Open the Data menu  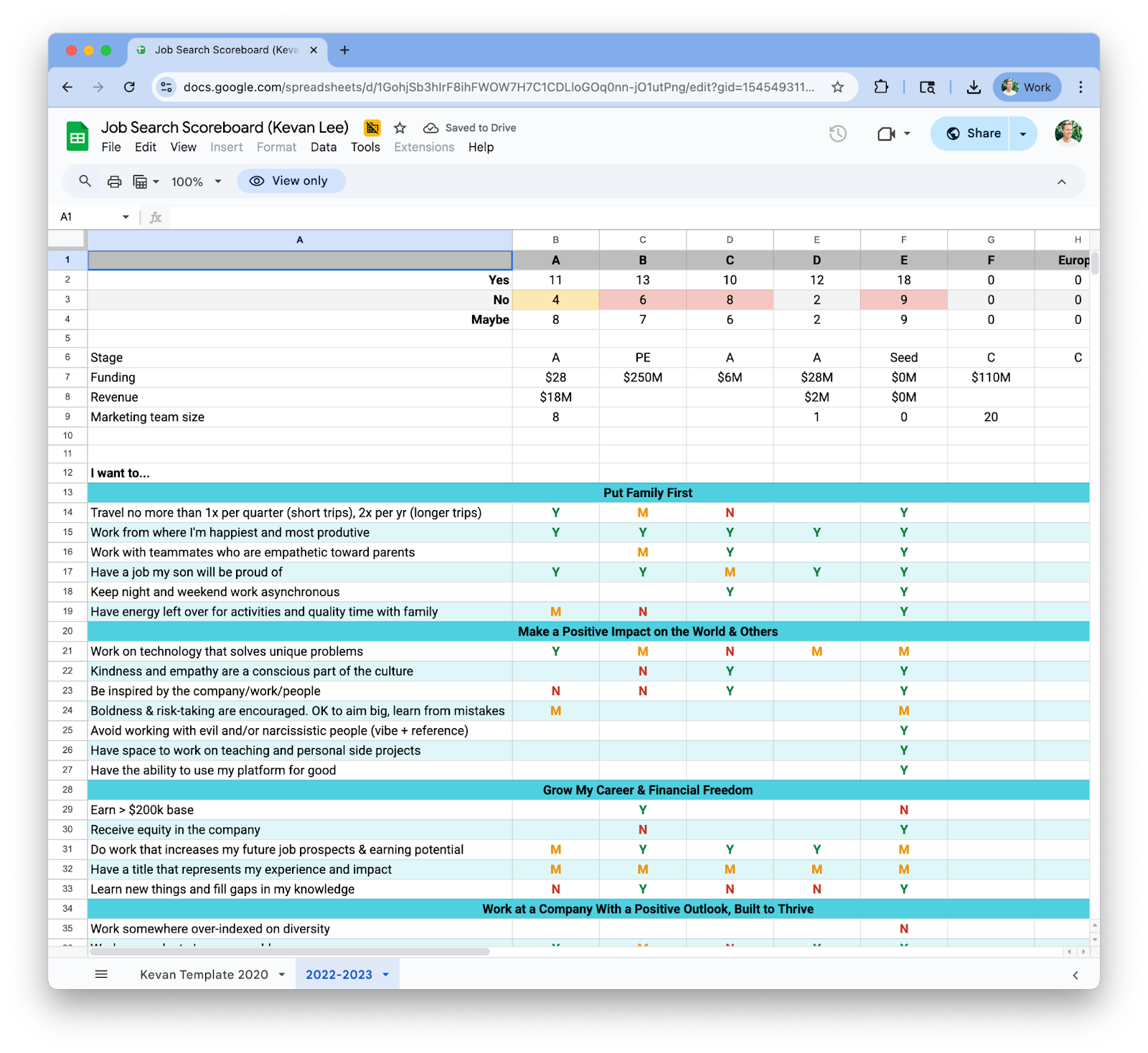click(x=324, y=147)
